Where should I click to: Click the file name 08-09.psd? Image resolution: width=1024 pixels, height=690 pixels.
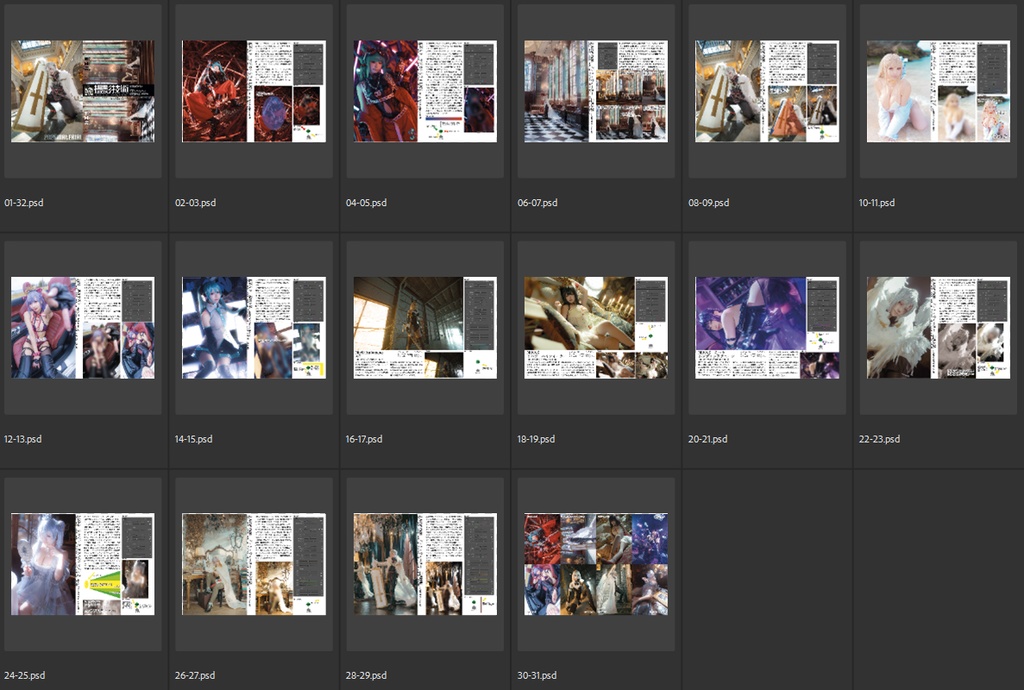[x=709, y=202]
